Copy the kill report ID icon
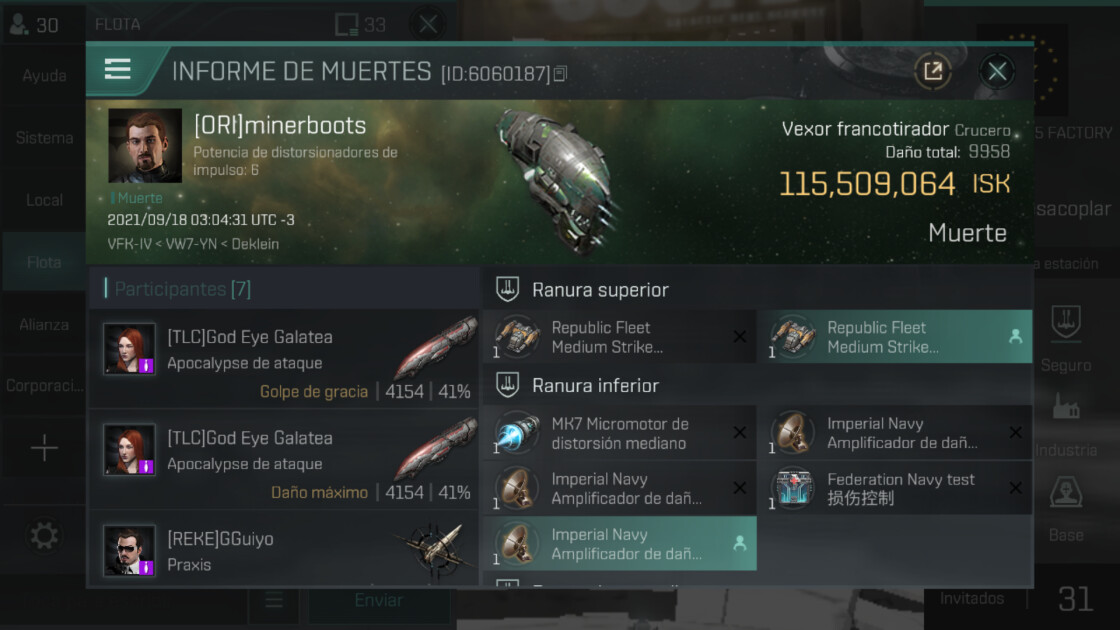The height and width of the screenshot is (630, 1120). (560, 73)
